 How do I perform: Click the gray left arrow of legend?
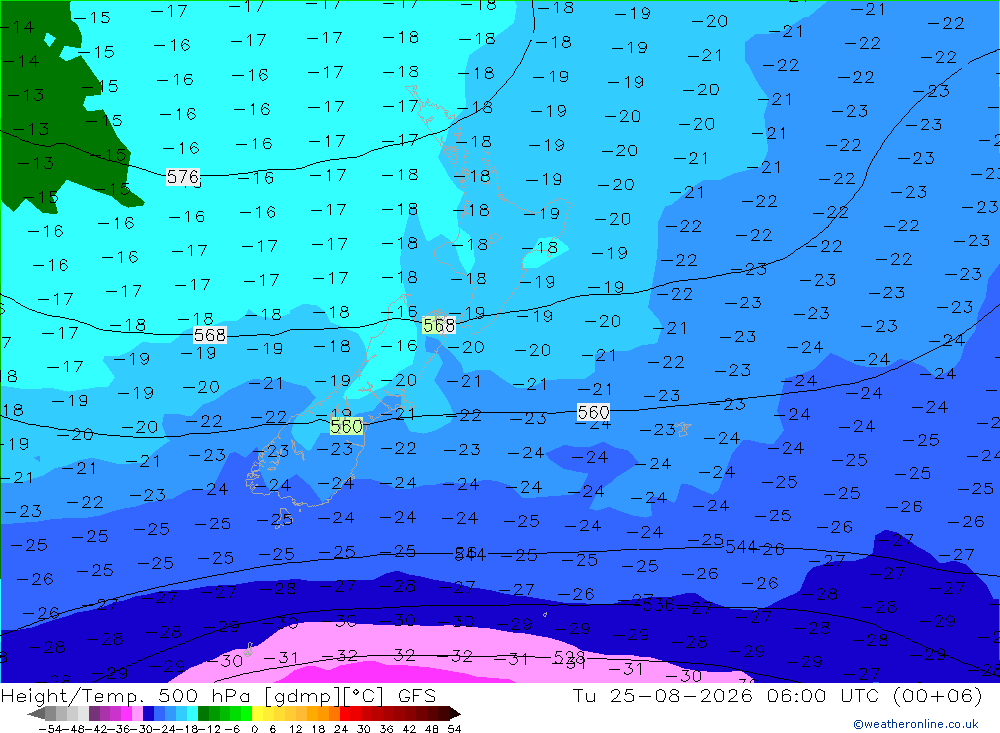tap(36, 714)
